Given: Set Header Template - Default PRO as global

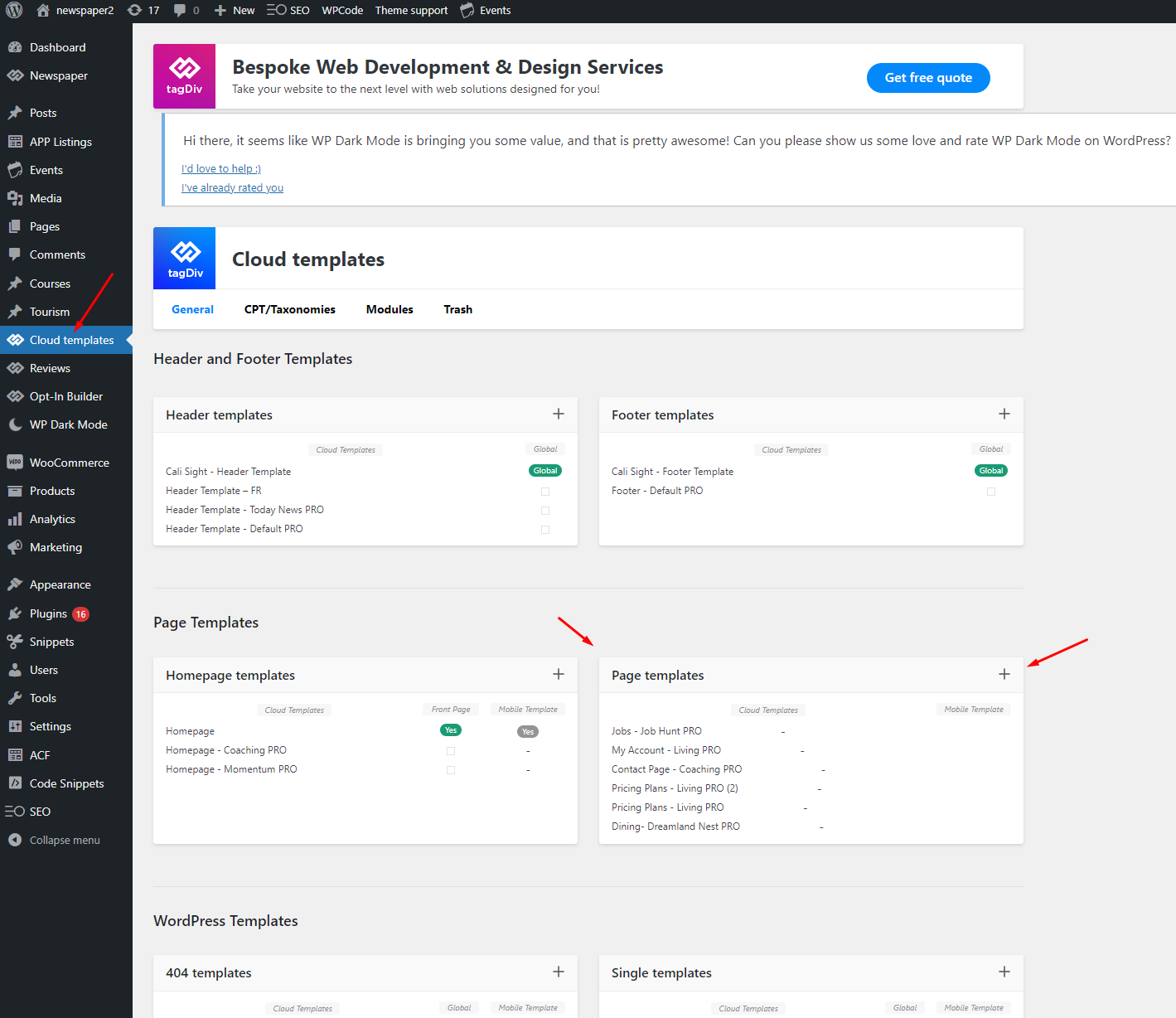Looking at the screenshot, I should [545, 530].
